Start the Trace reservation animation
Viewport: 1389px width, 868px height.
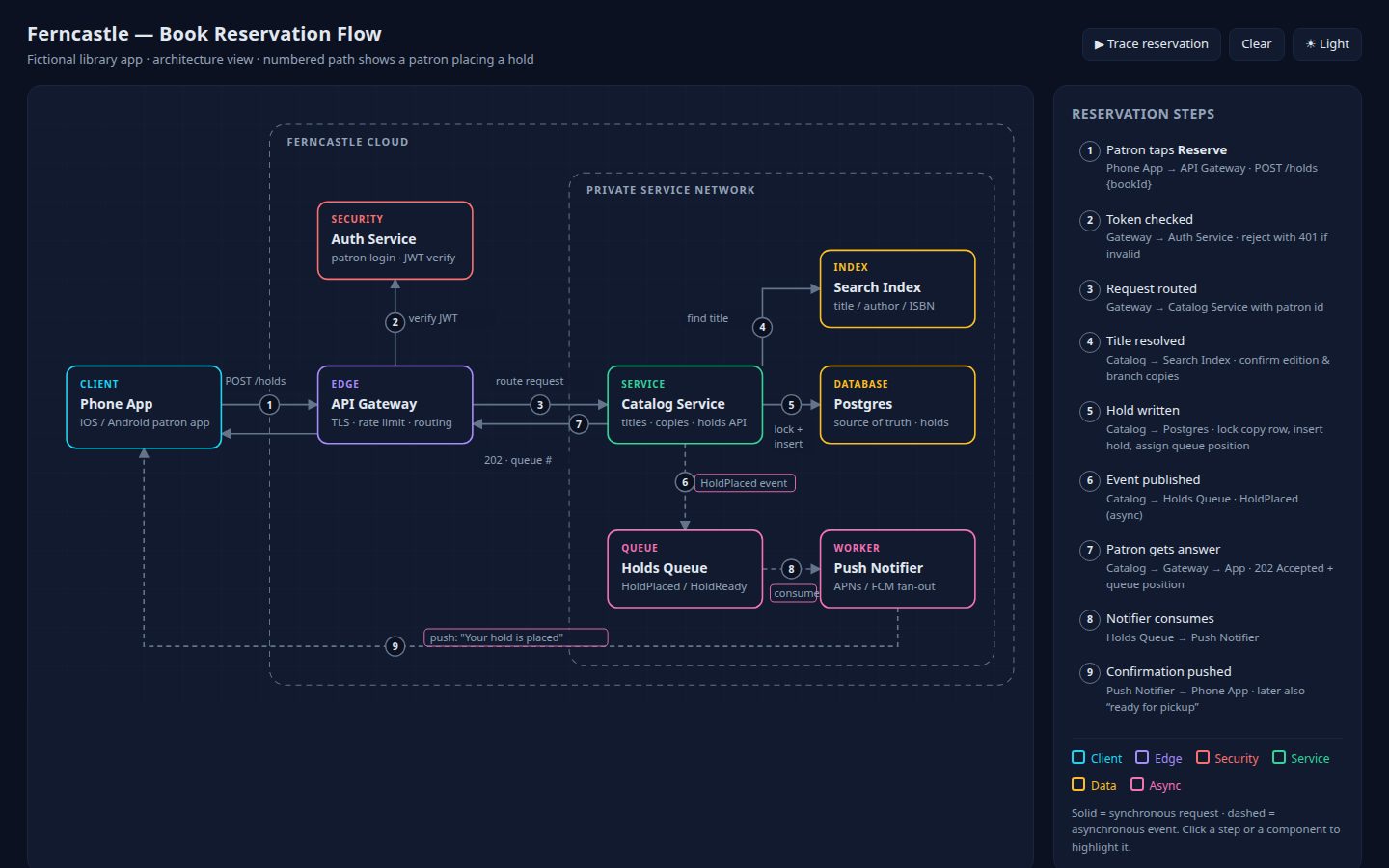click(x=1152, y=44)
